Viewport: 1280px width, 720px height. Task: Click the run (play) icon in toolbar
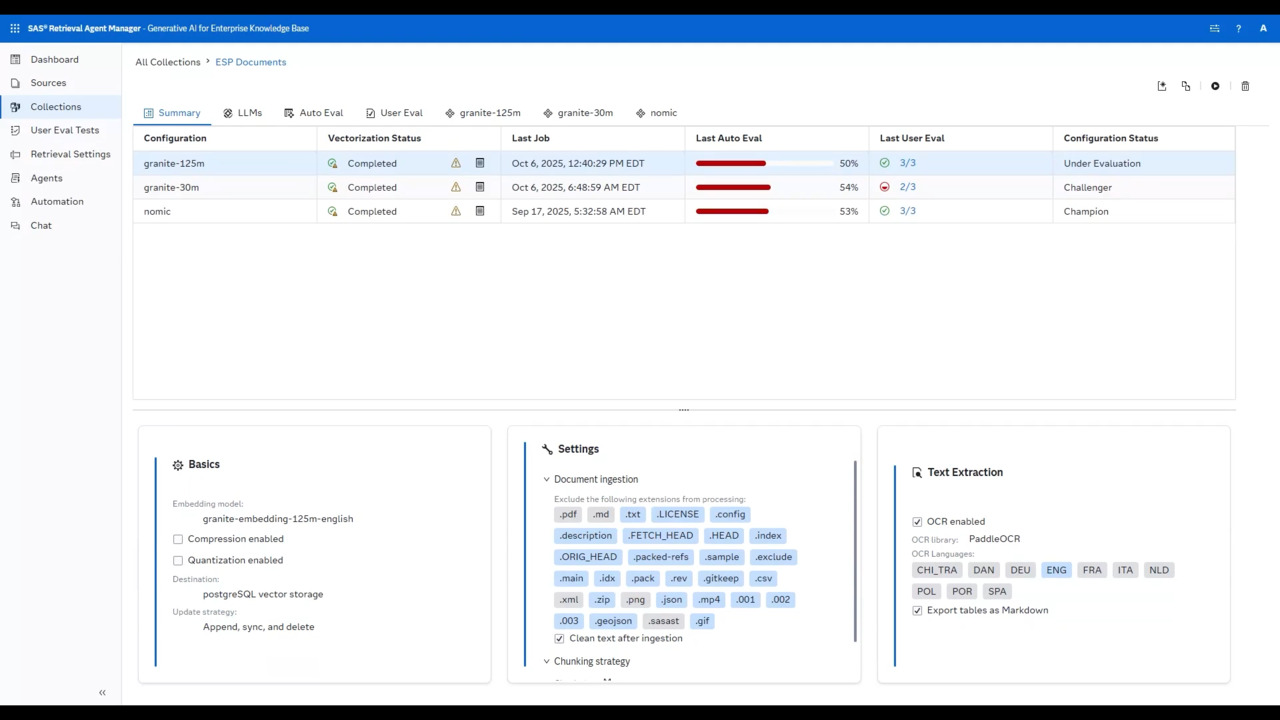(1215, 86)
